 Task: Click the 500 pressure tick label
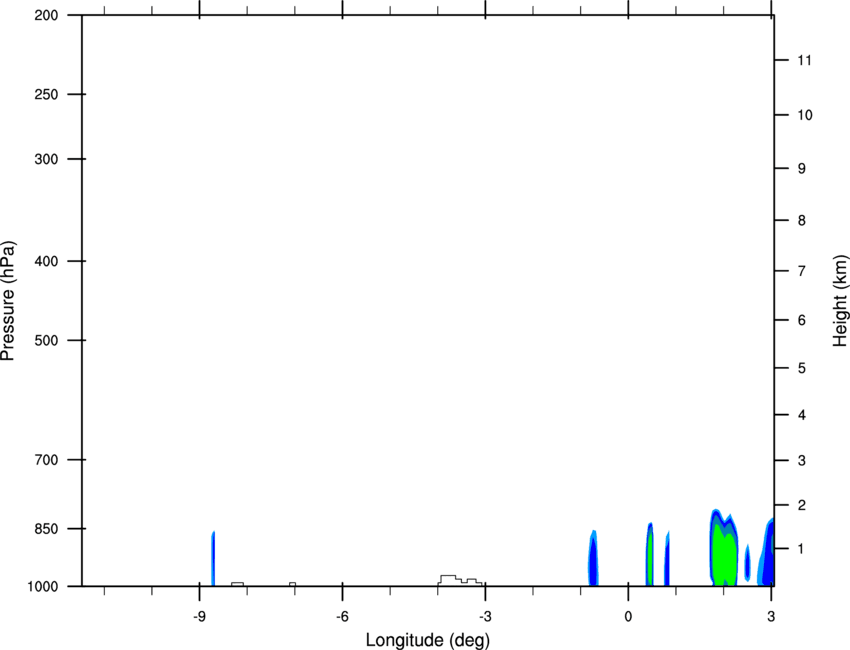(46, 340)
